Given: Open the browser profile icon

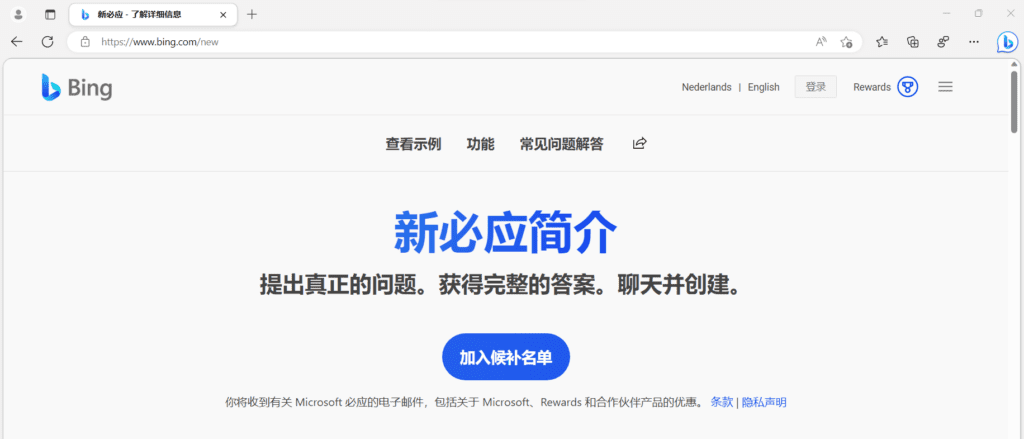Looking at the screenshot, I should (x=18, y=14).
